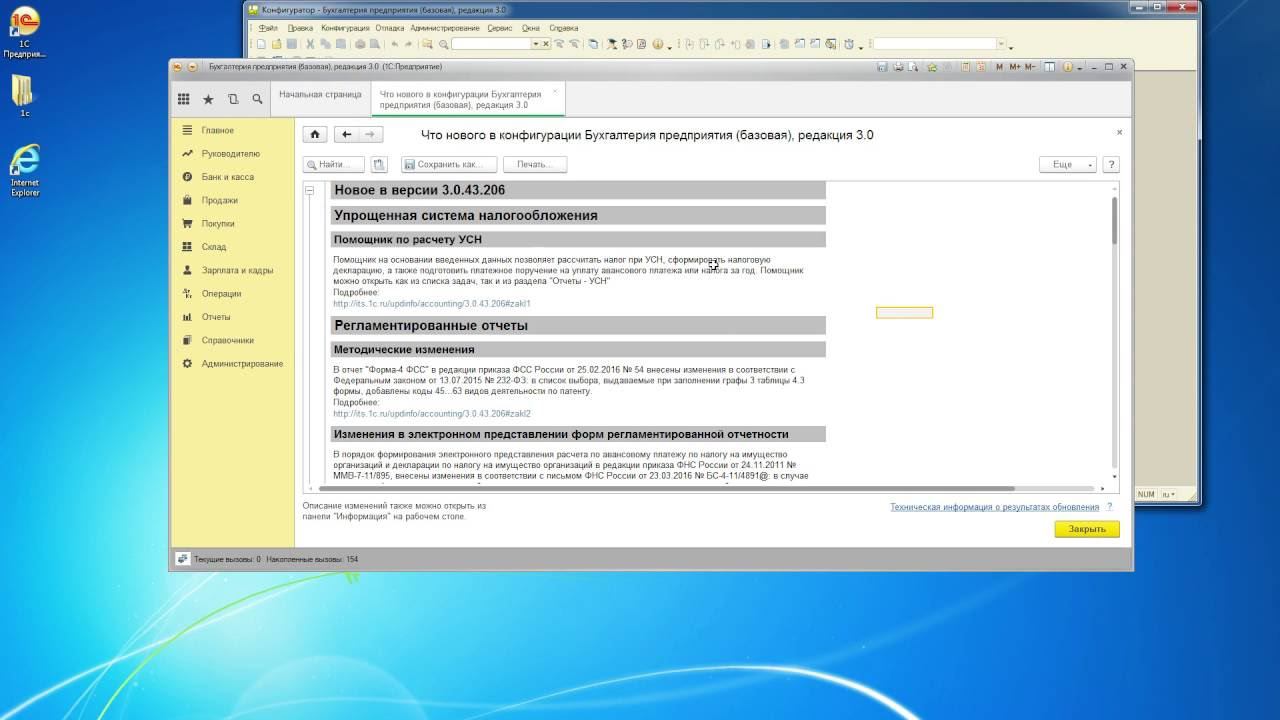Open the ru language selector in Configurator
The width and height of the screenshot is (1280, 720).
[x=1167, y=494]
